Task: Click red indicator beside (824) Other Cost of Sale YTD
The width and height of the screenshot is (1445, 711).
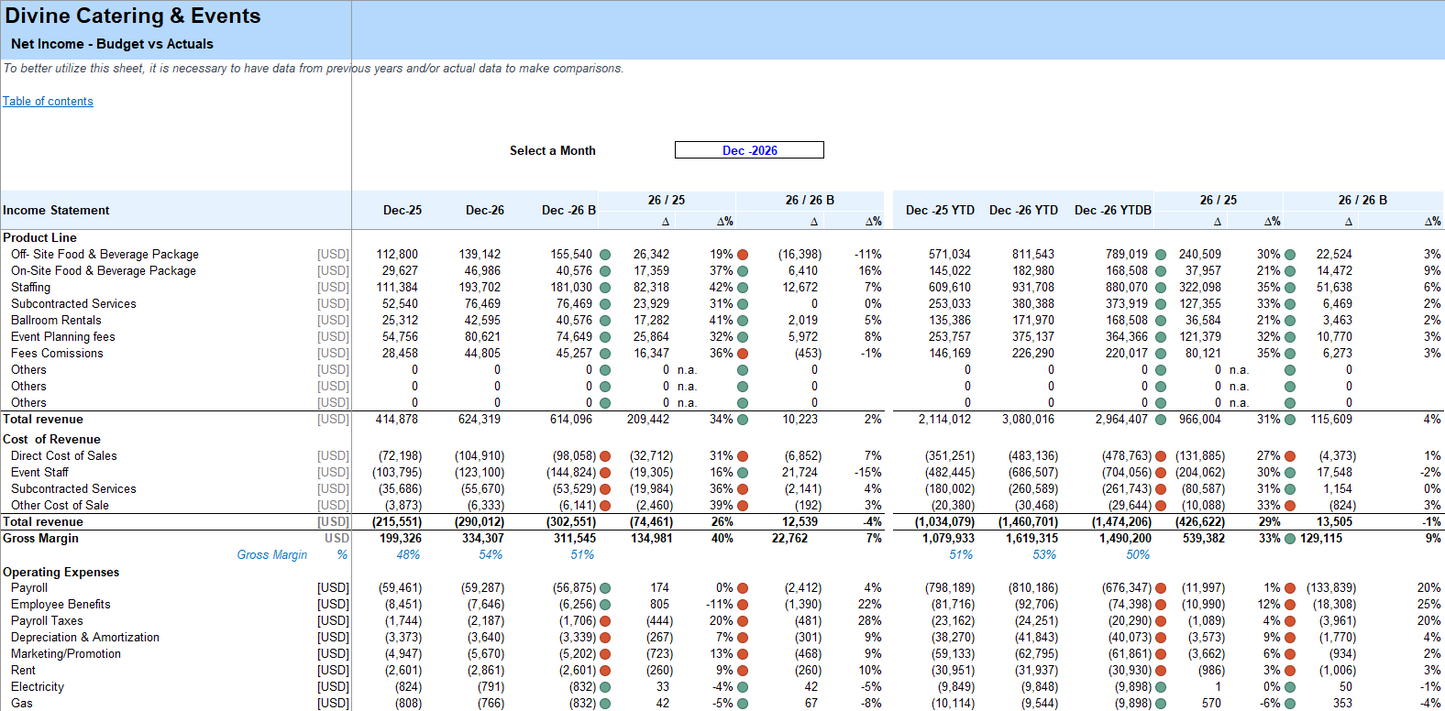Action: pos(1290,505)
